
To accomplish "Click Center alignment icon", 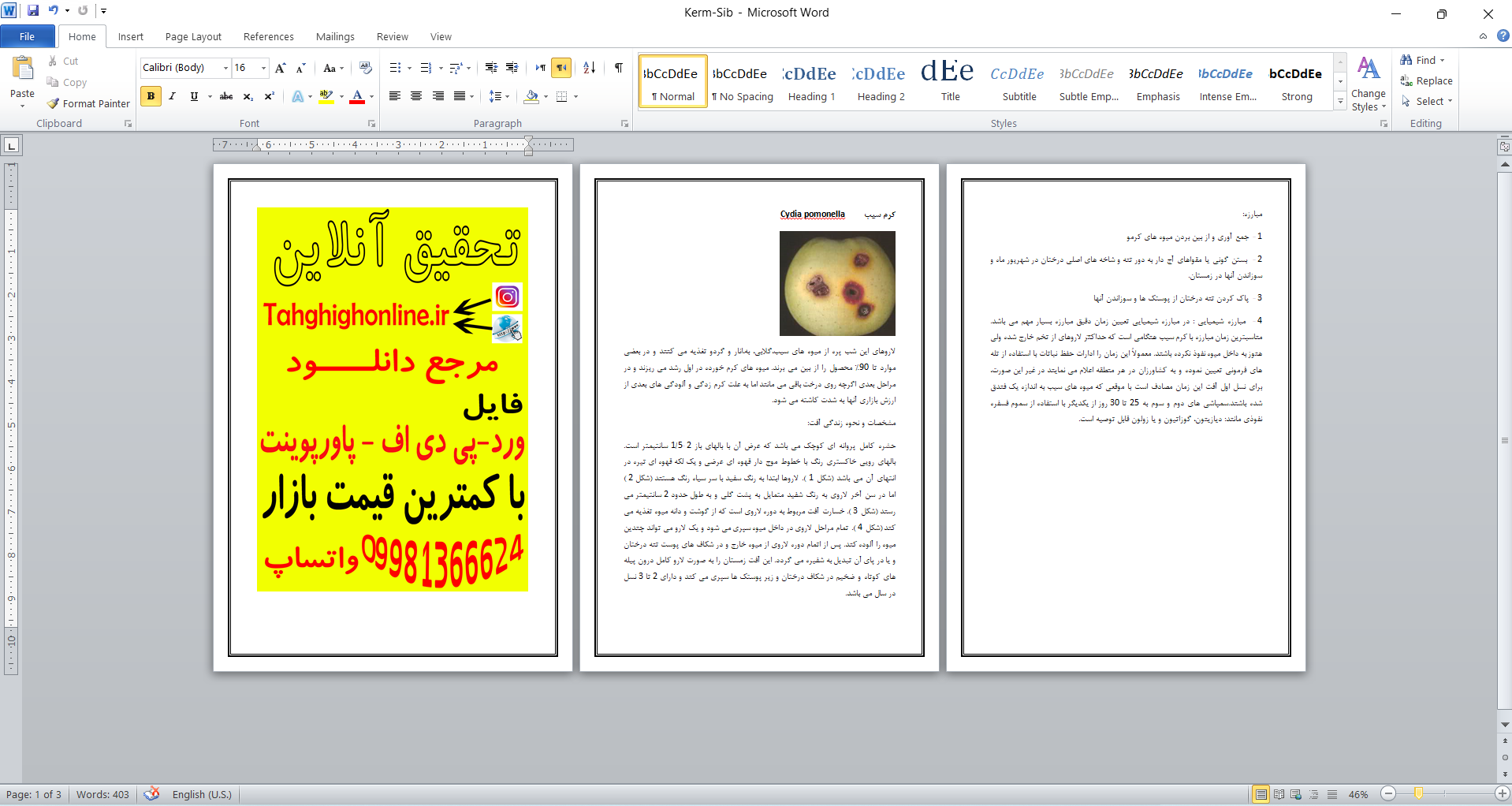I will click(416, 96).
